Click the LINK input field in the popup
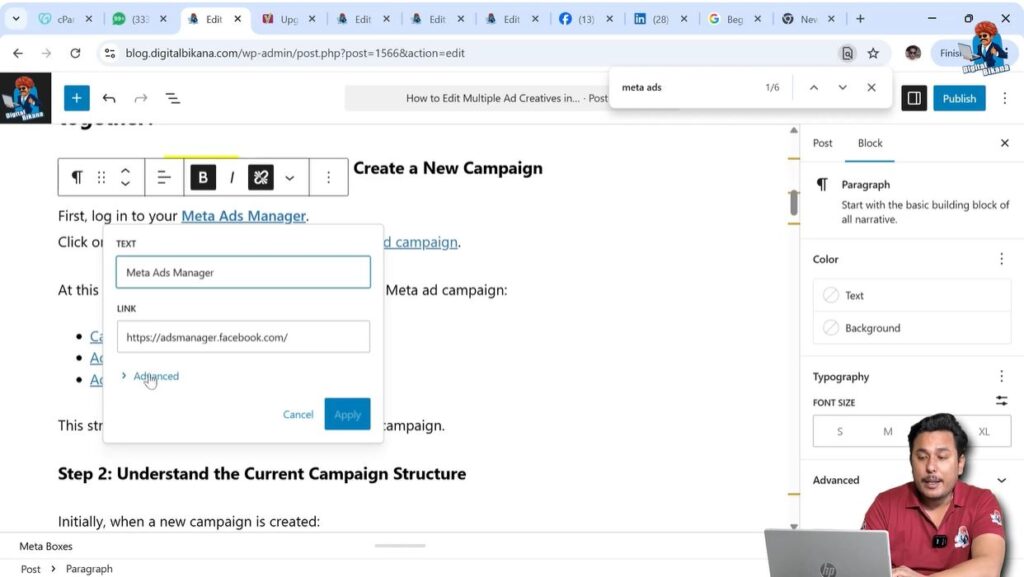Viewport: 1024px width, 577px height. coord(243,336)
